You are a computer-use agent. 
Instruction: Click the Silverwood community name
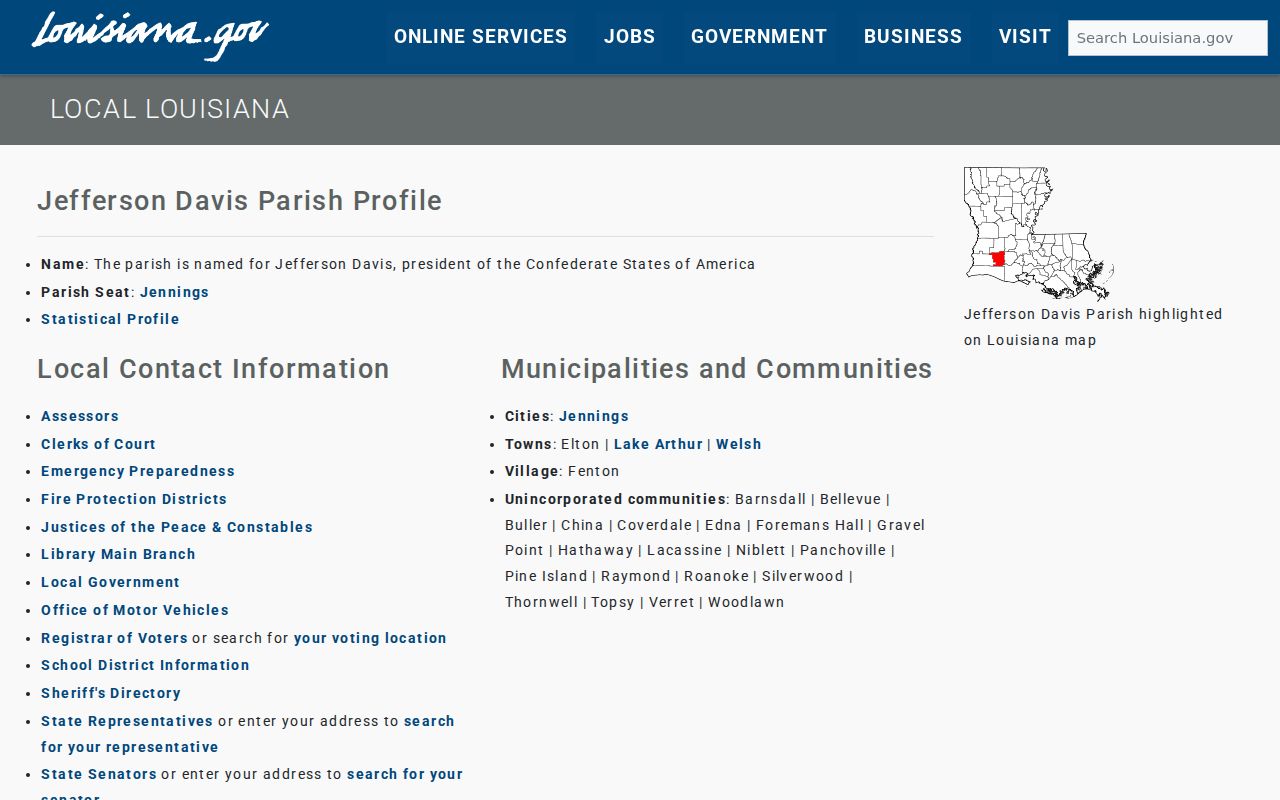[803, 576]
